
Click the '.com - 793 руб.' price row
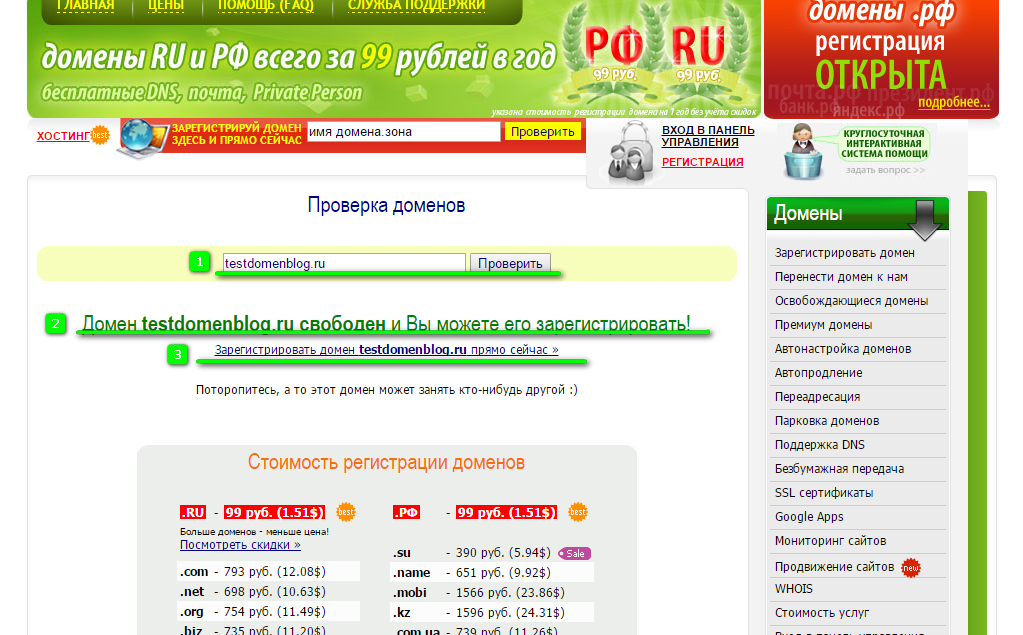(x=268, y=571)
